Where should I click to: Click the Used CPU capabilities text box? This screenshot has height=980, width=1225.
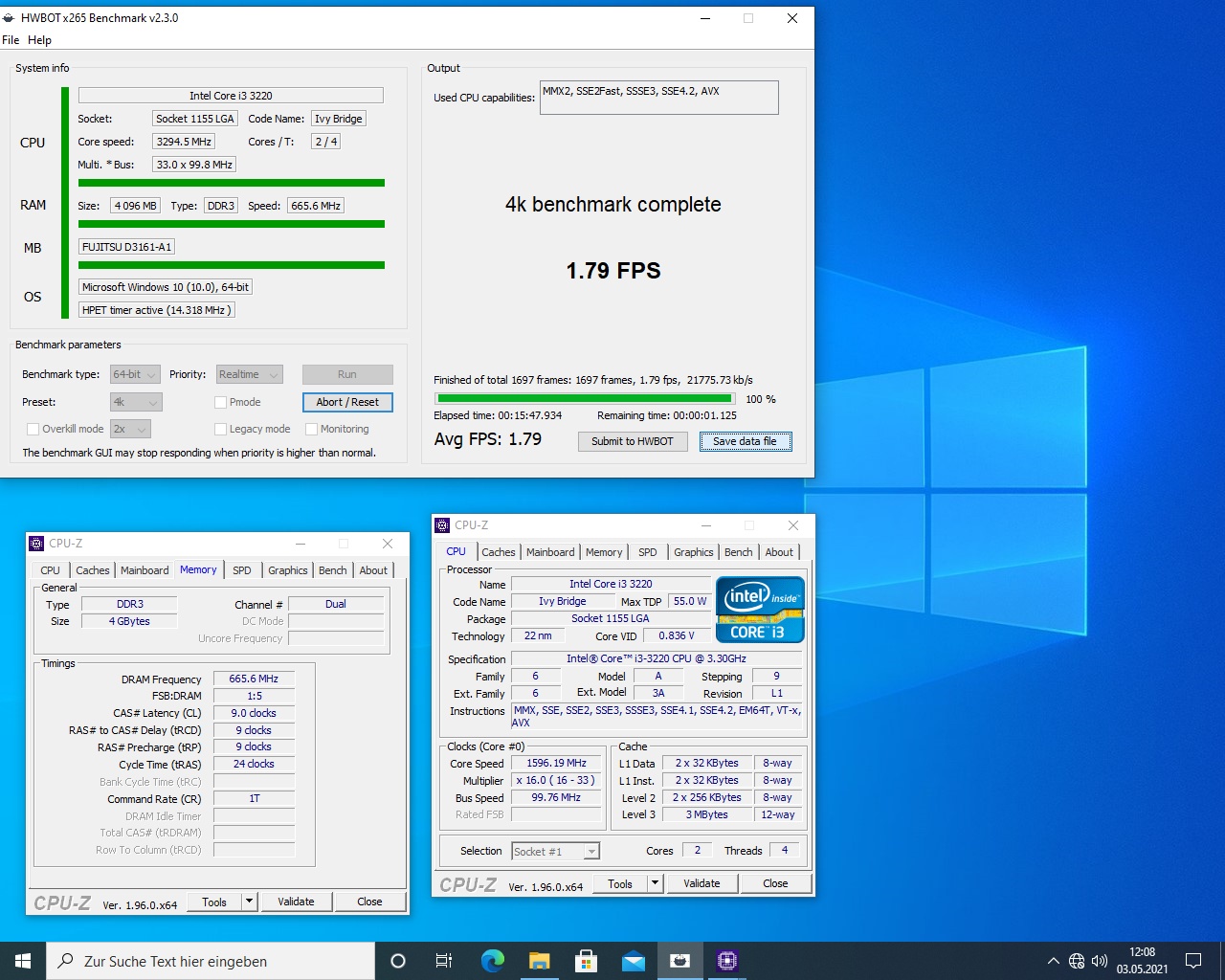tap(659, 98)
